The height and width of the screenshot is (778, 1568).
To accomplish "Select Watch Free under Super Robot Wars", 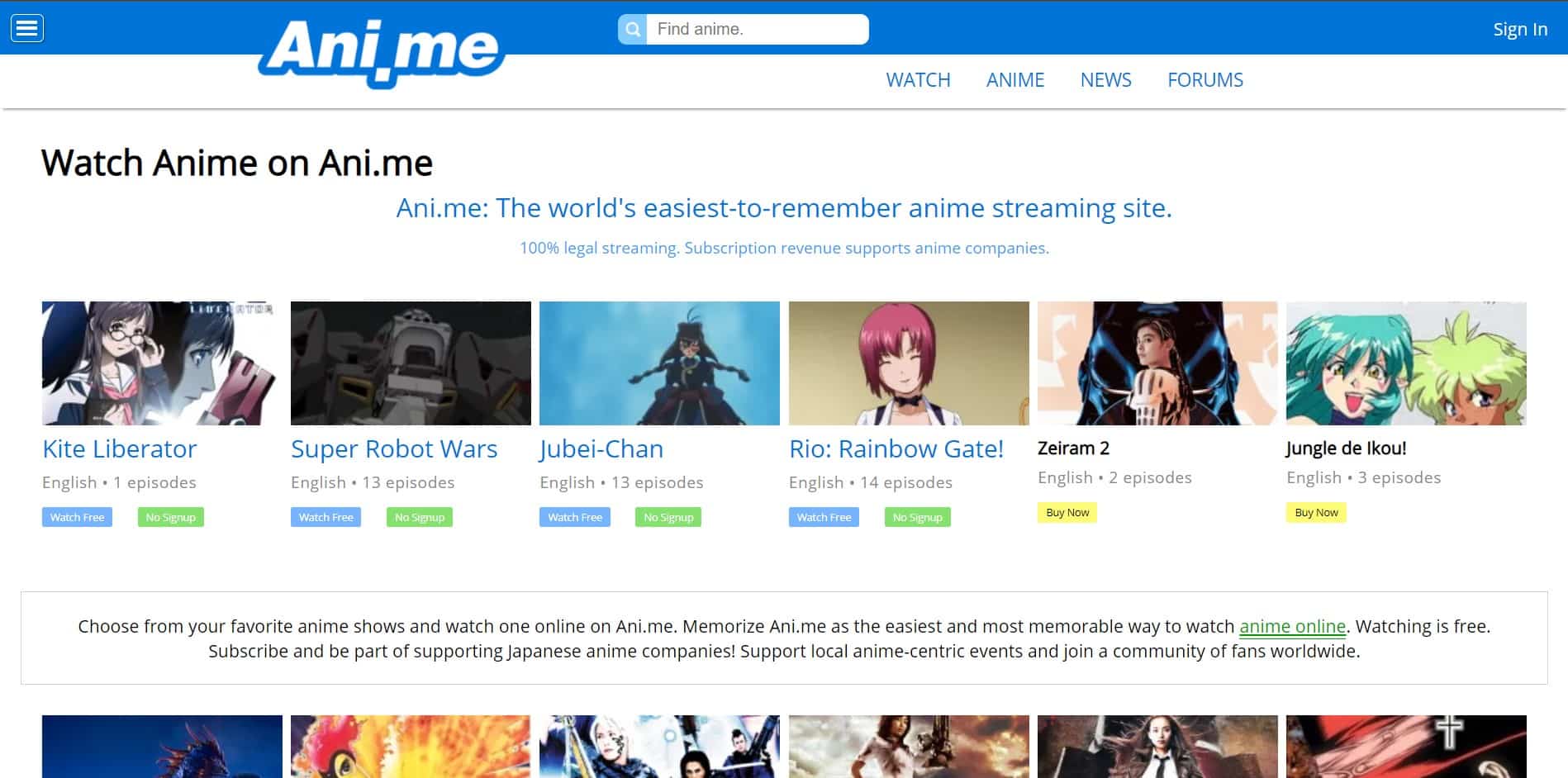I will [325, 517].
